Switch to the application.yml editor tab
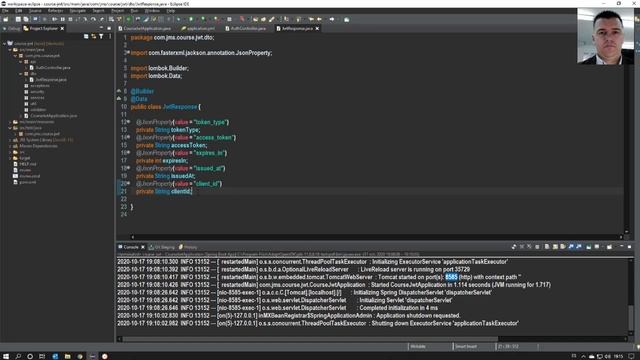Image resolution: width=640 pixels, height=360 pixels. 201,29
